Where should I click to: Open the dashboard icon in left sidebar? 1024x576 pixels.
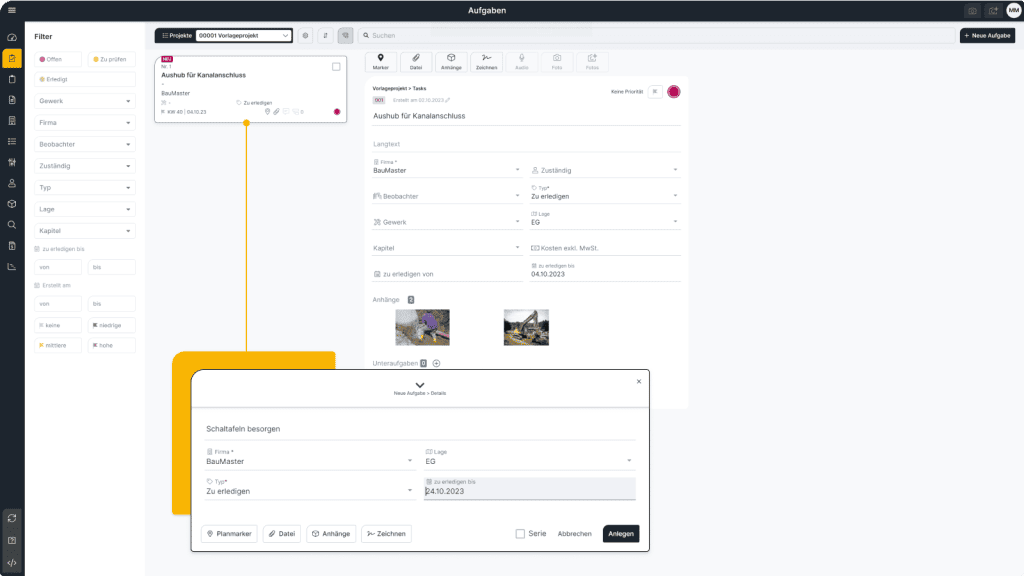point(12,37)
